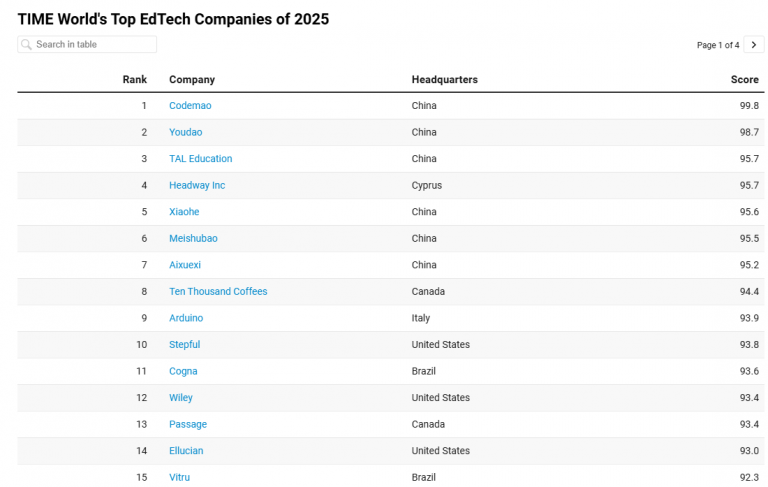Open the Ten Thousand Coffees link

coord(218,291)
